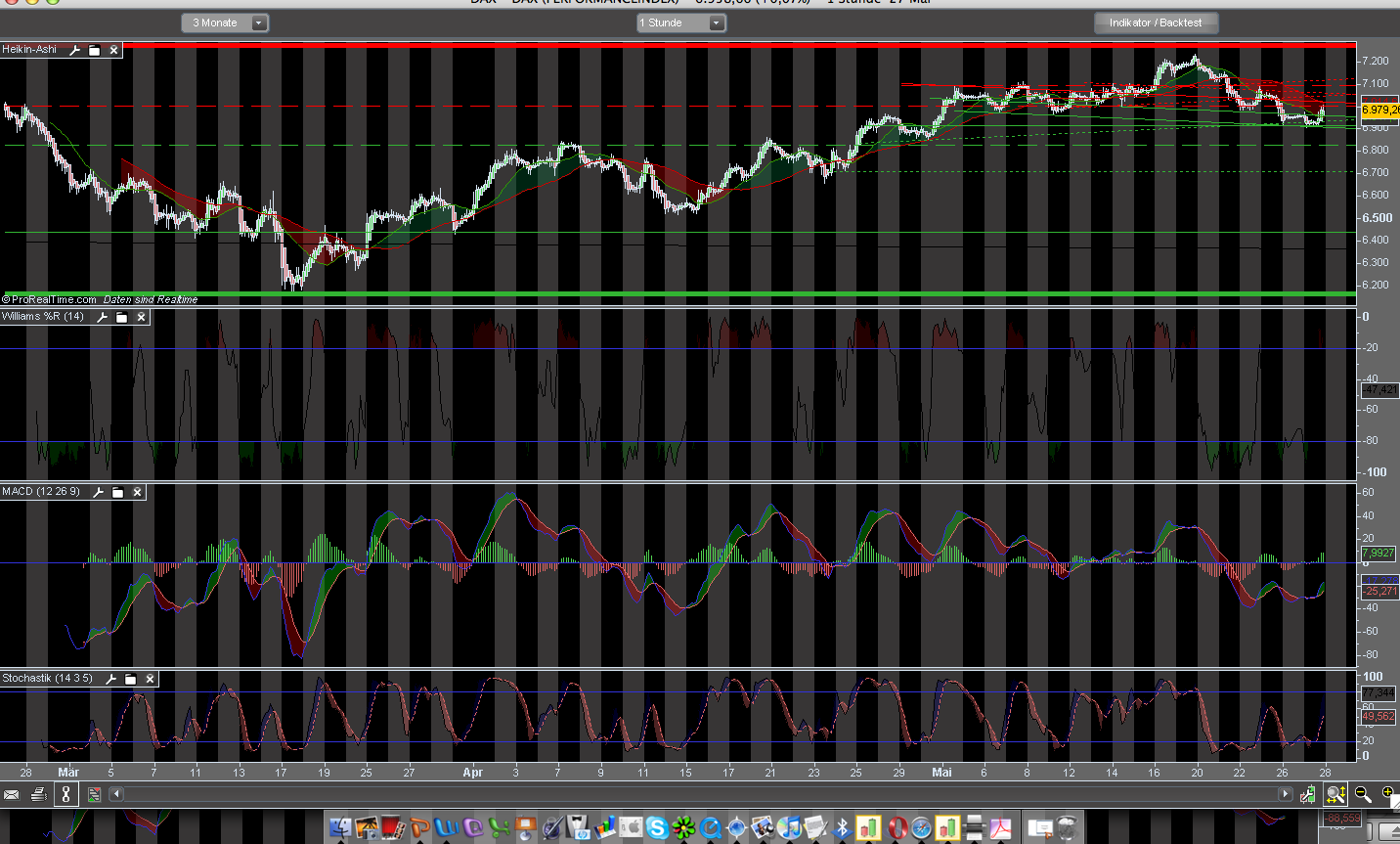Open Finder from the Dock
The image size is (1400, 844).
tap(341, 828)
